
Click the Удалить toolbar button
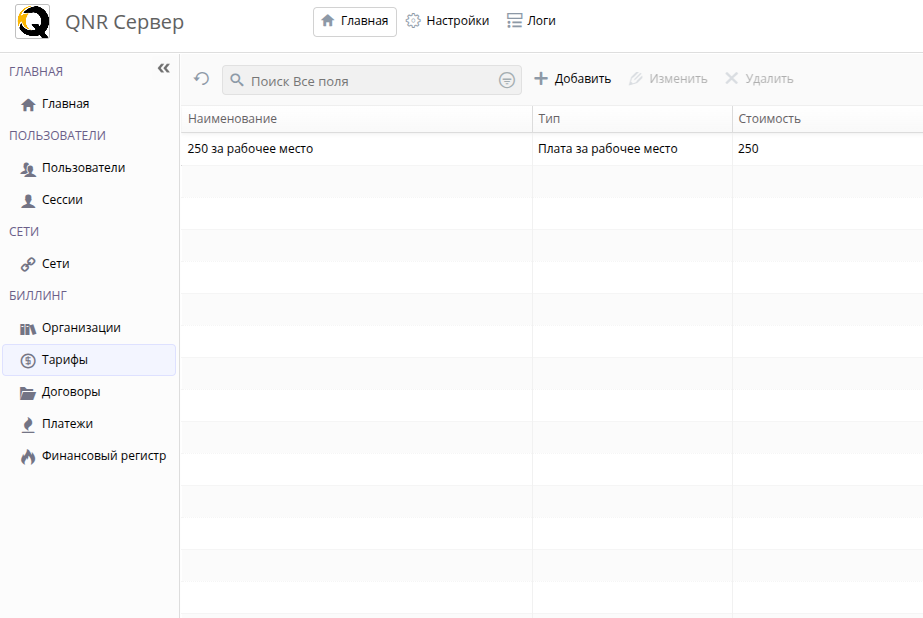pos(759,79)
